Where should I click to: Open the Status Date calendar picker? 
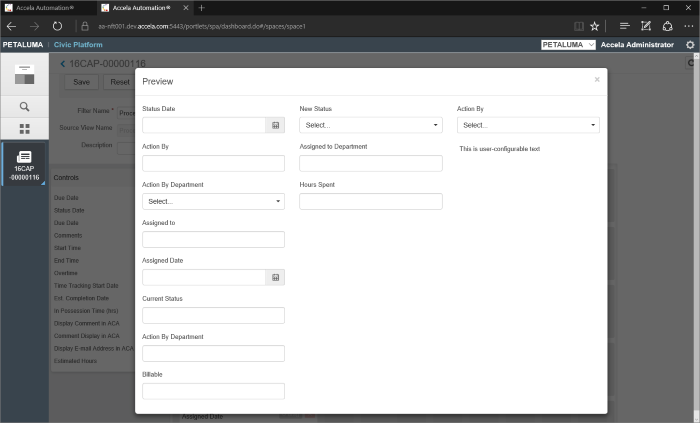coord(275,125)
